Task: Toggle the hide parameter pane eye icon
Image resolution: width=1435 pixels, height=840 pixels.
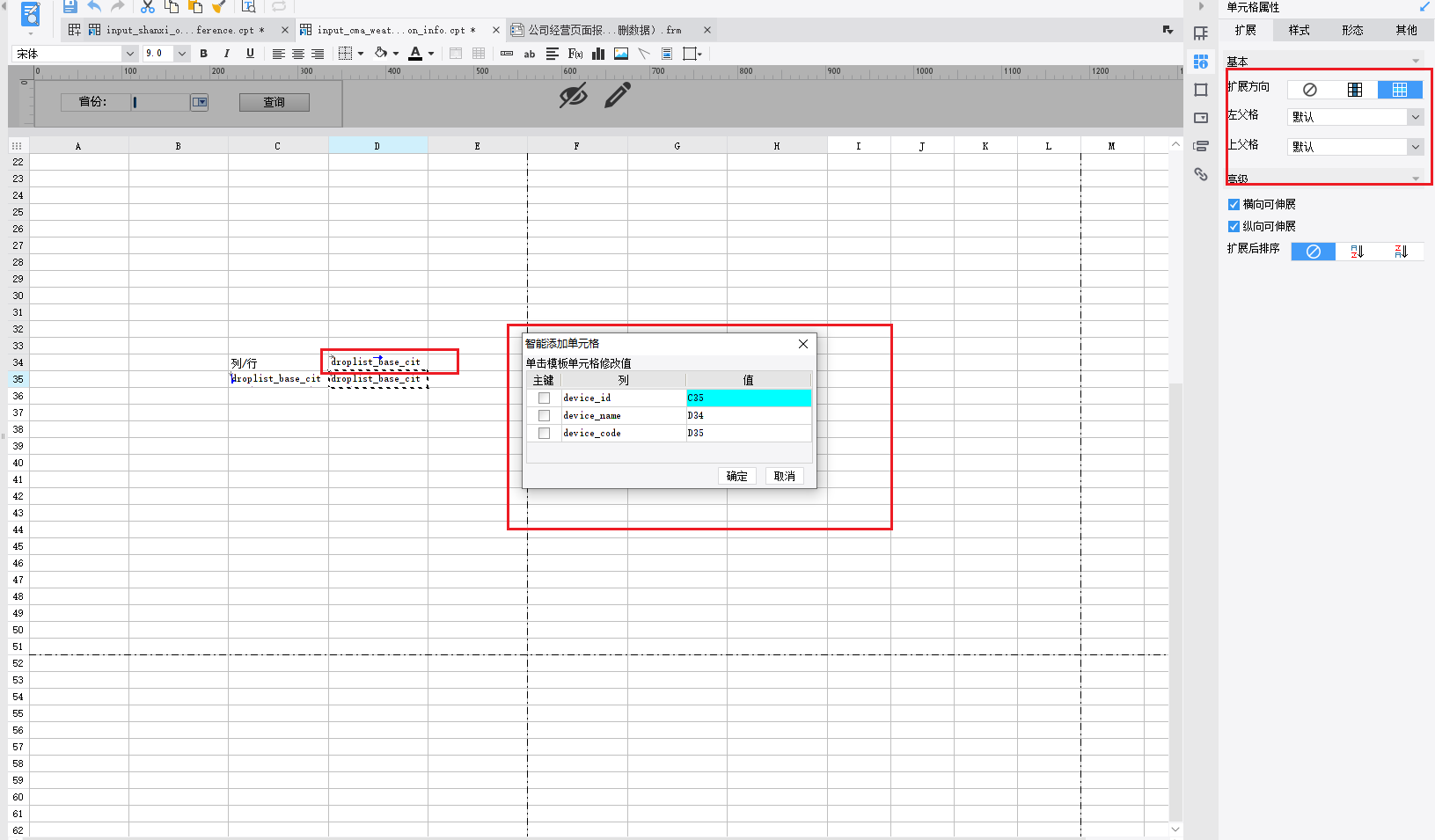Action: click(x=573, y=95)
